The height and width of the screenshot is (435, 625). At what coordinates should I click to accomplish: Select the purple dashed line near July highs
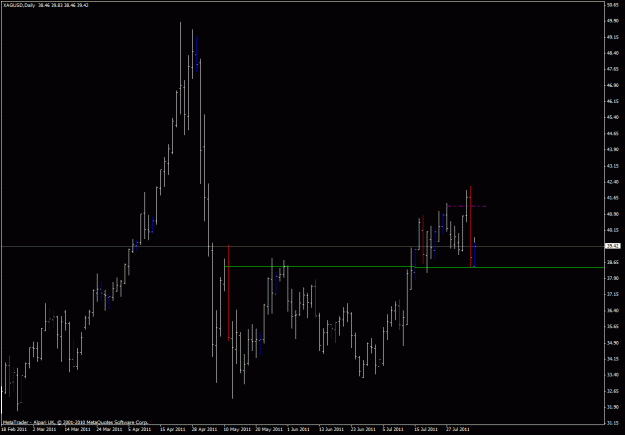point(466,206)
